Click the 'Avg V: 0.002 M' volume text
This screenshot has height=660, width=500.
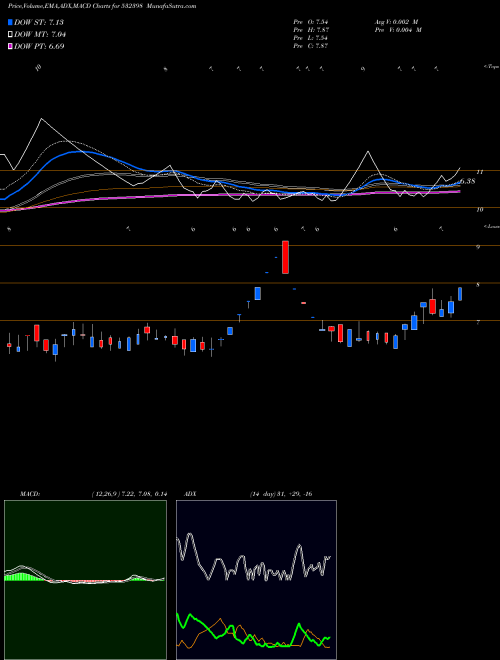coord(396,22)
